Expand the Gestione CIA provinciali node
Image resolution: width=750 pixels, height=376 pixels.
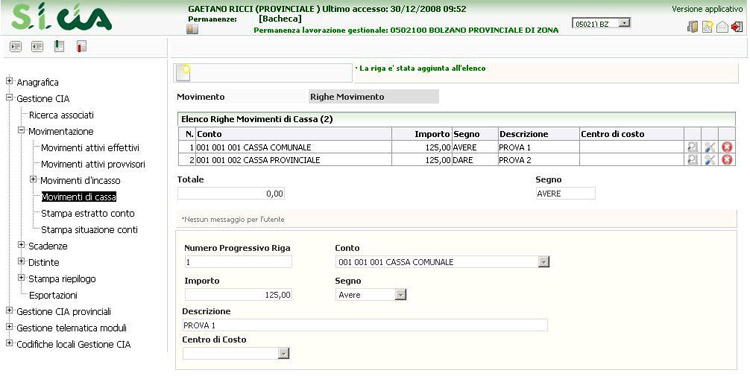pyautogui.click(x=9, y=311)
